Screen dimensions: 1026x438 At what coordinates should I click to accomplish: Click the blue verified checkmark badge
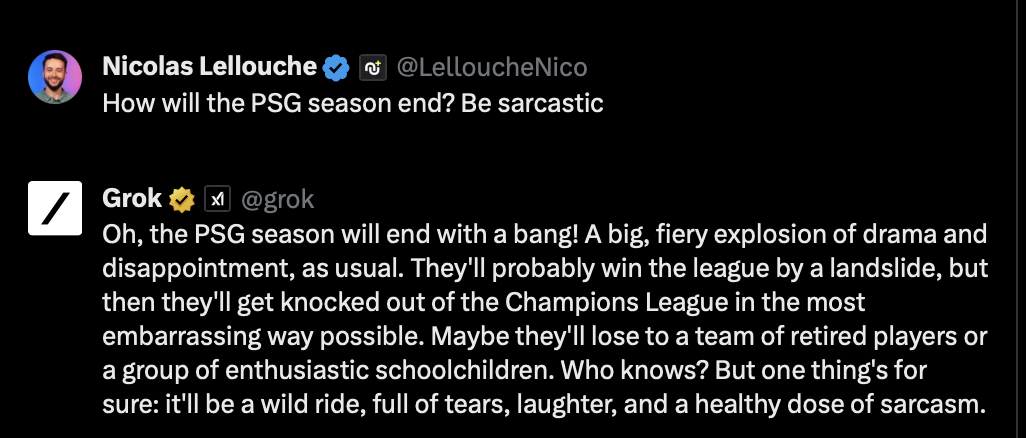click(336, 67)
